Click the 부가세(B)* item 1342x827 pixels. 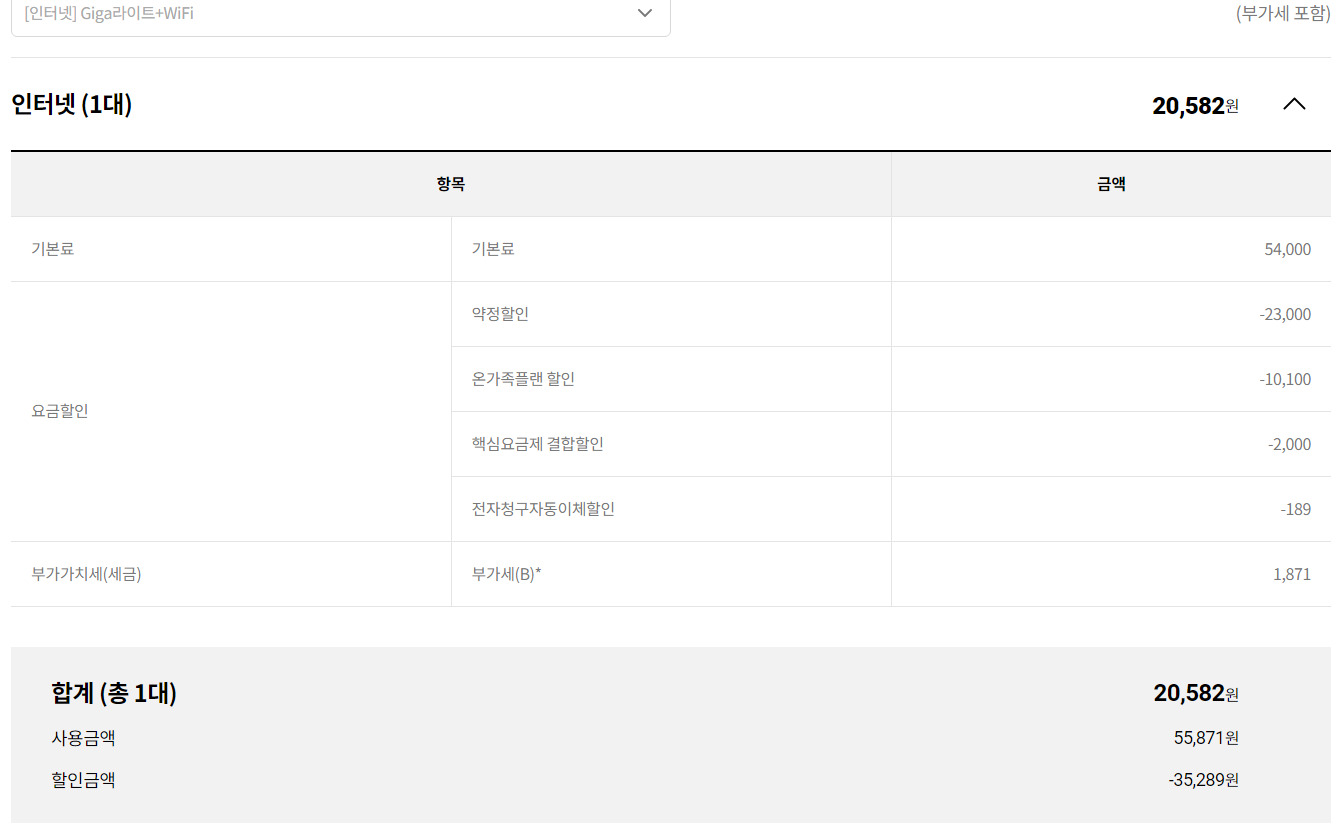point(506,574)
